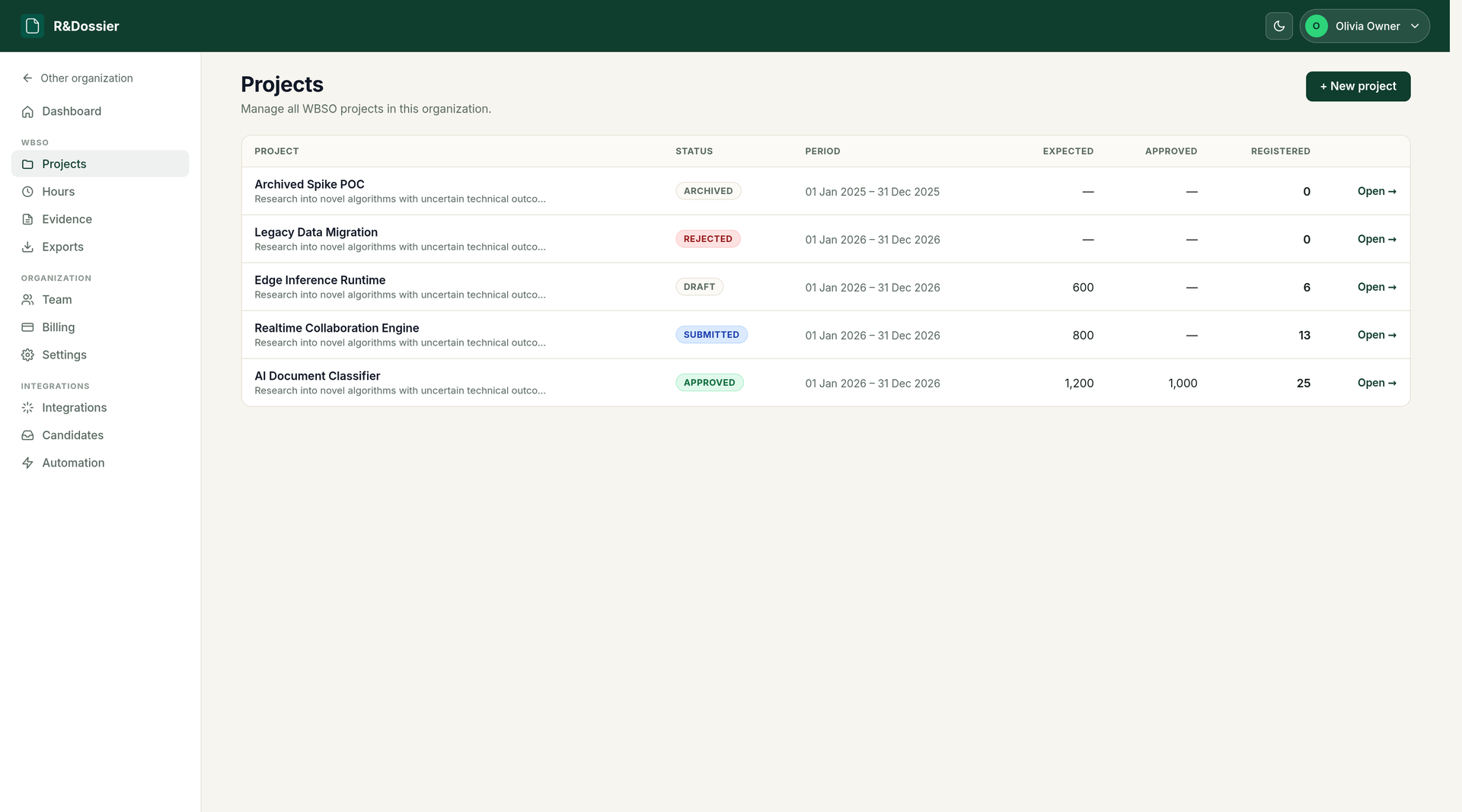Image resolution: width=1462 pixels, height=812 pixels.
Task: Click the Edge Inference Runtime project name
Action: [x=320, y=280]
